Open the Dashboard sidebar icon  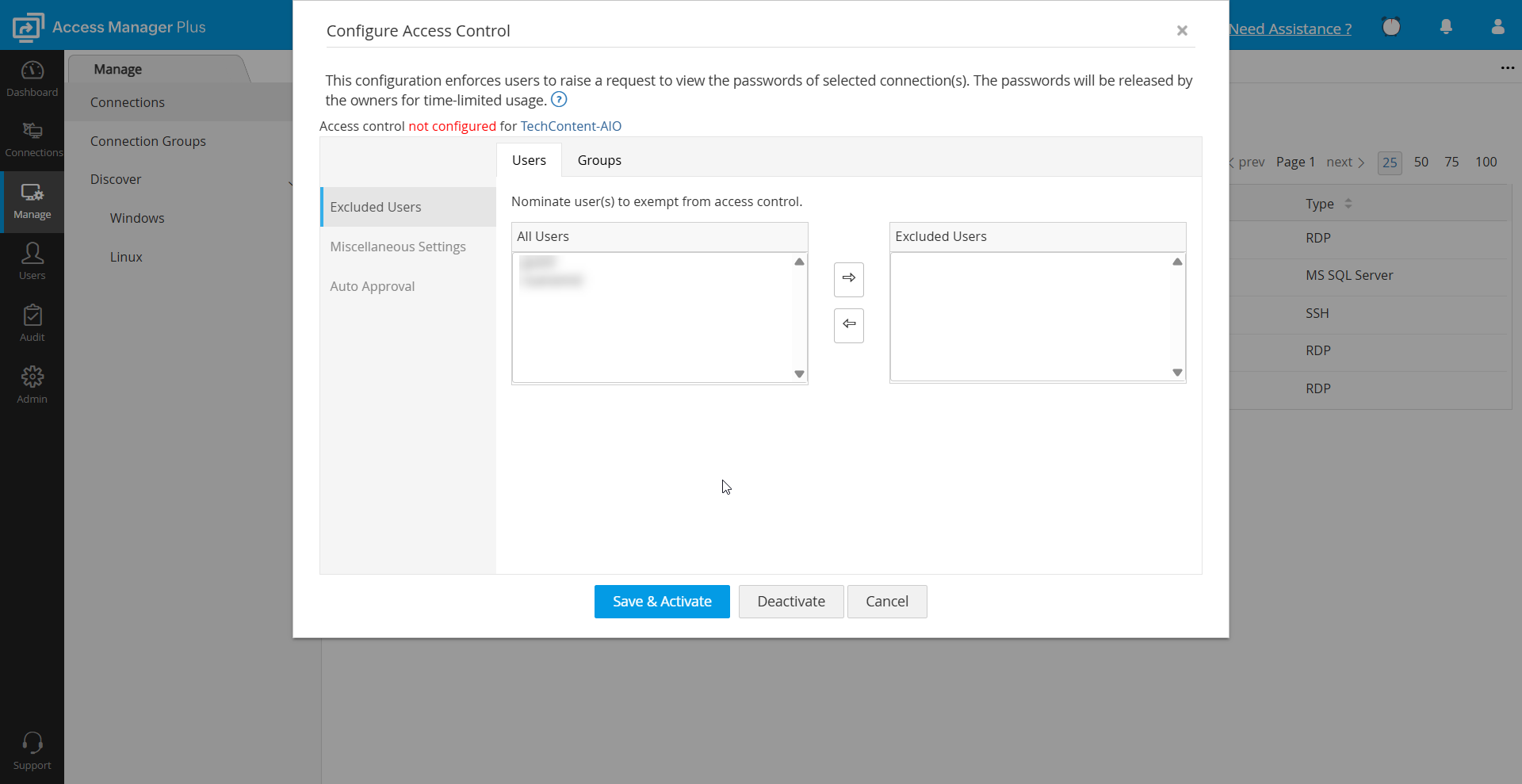[32, 78]
